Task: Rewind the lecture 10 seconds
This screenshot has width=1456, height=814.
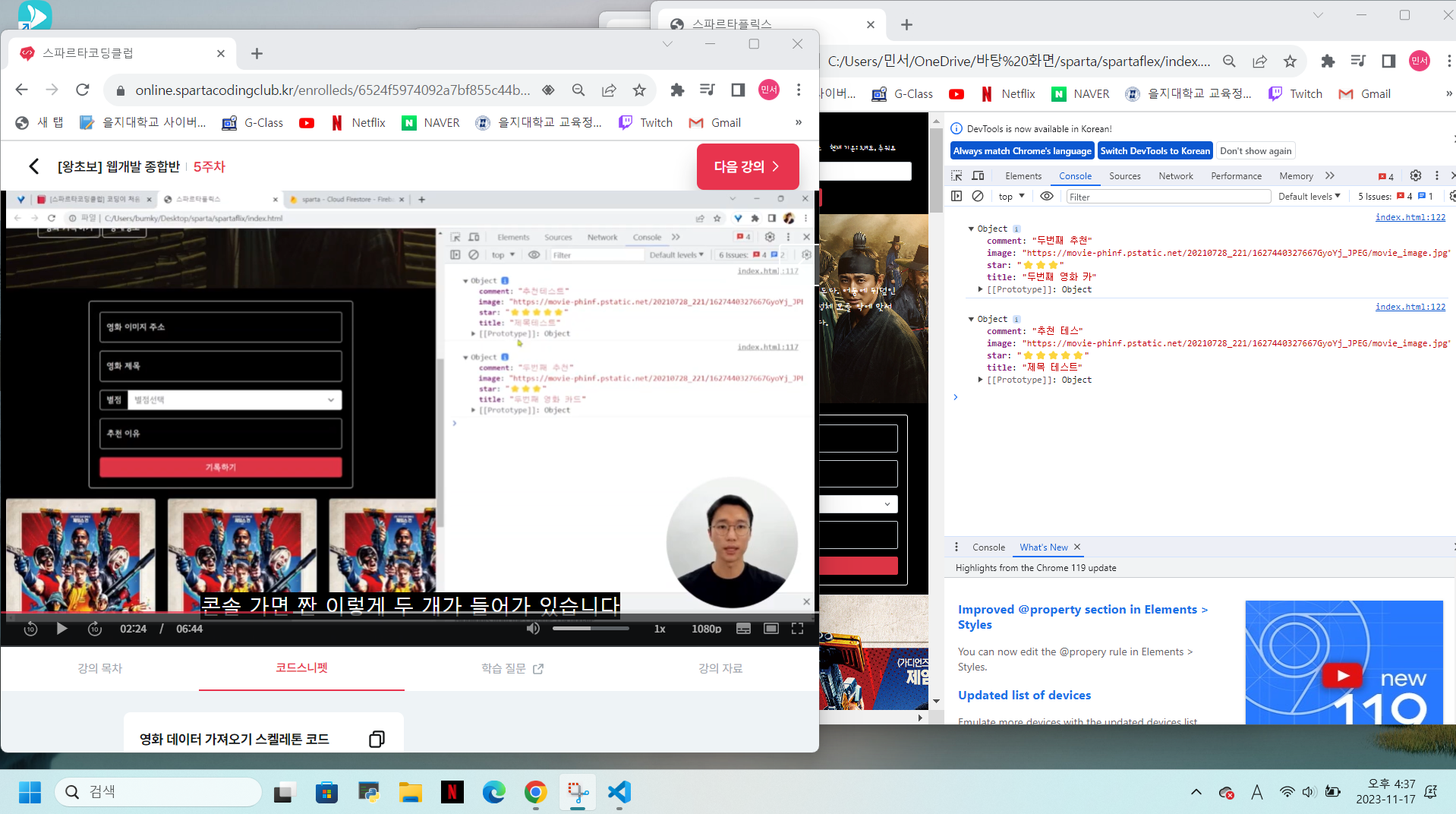Action: point(30,629)
